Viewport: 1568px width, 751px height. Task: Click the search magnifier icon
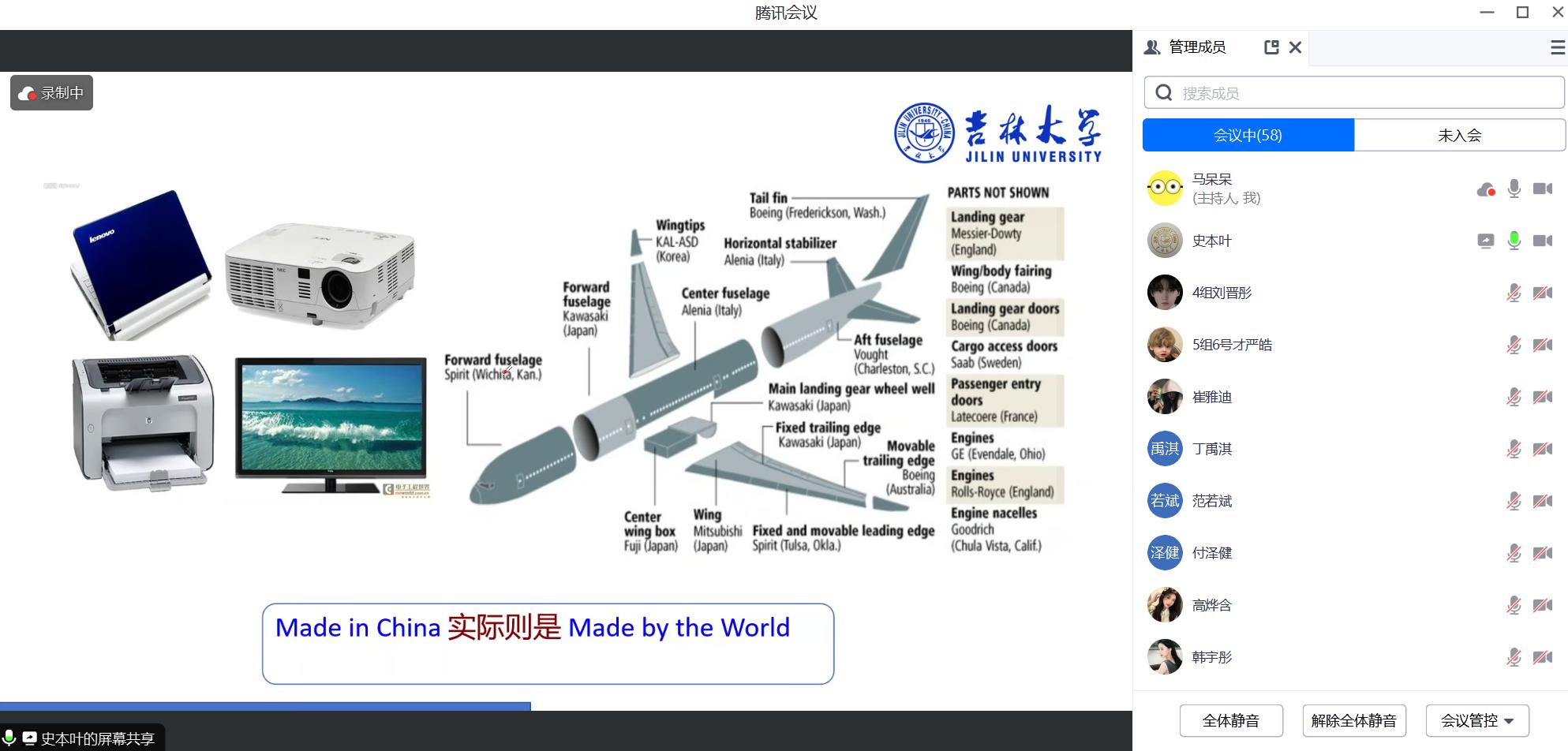point(1164,93)
